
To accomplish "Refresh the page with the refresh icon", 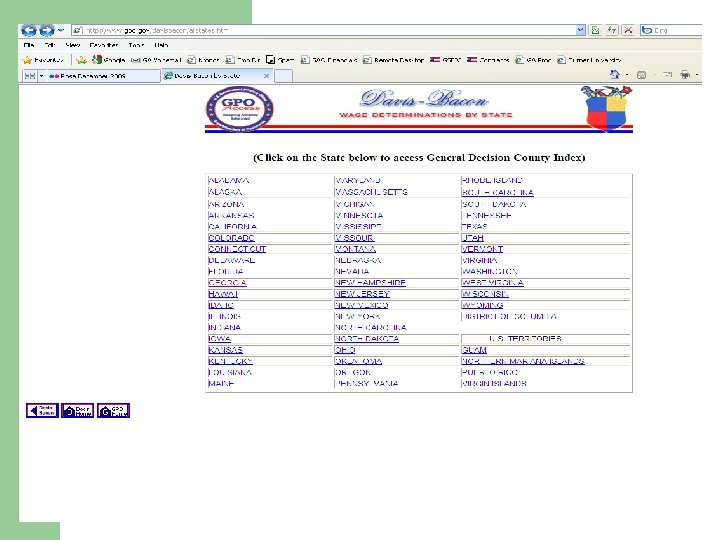I will pyautogui.click(x=612, y=30).
